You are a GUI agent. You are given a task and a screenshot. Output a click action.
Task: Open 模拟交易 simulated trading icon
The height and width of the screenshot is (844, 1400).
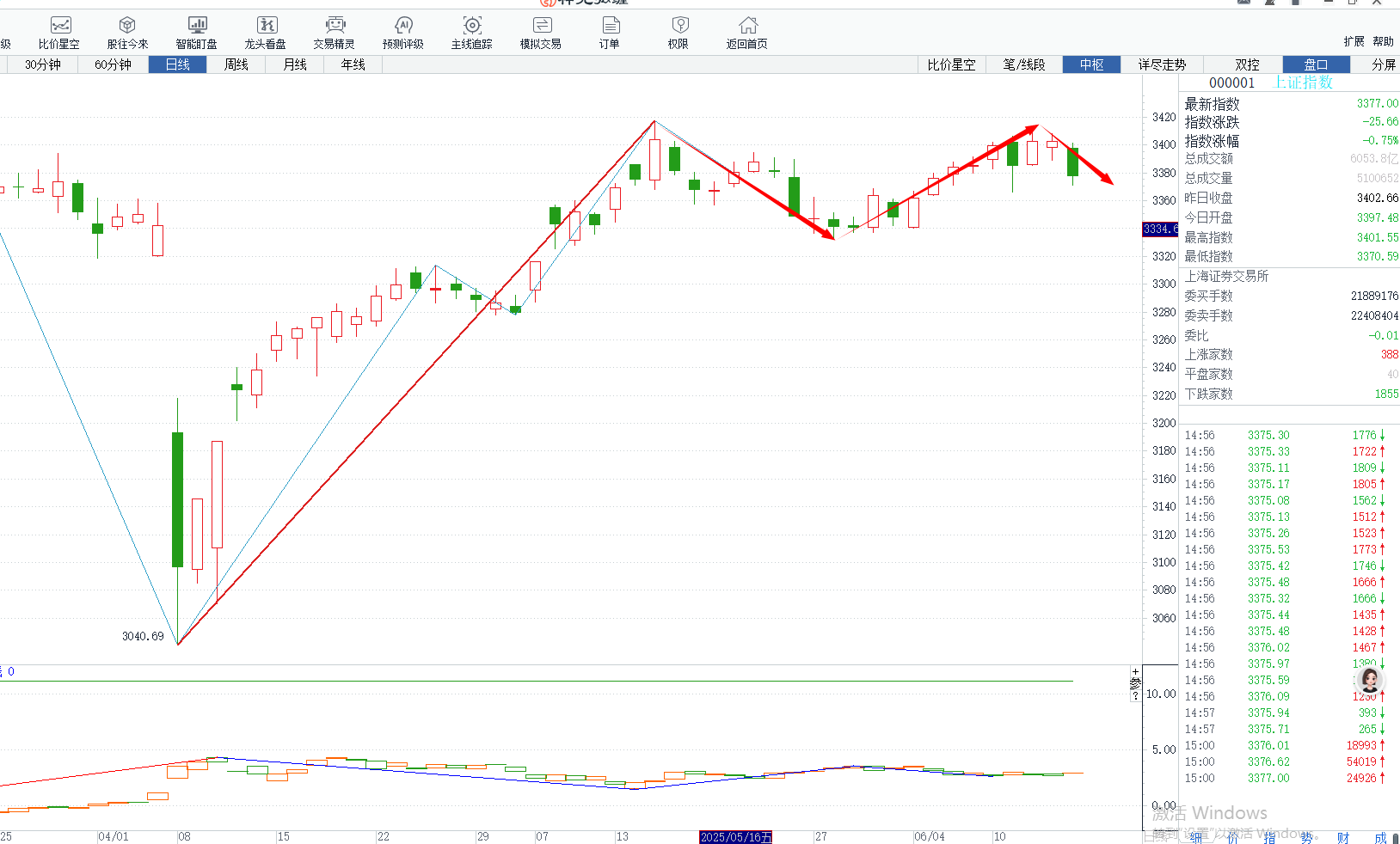pos(541,32)
